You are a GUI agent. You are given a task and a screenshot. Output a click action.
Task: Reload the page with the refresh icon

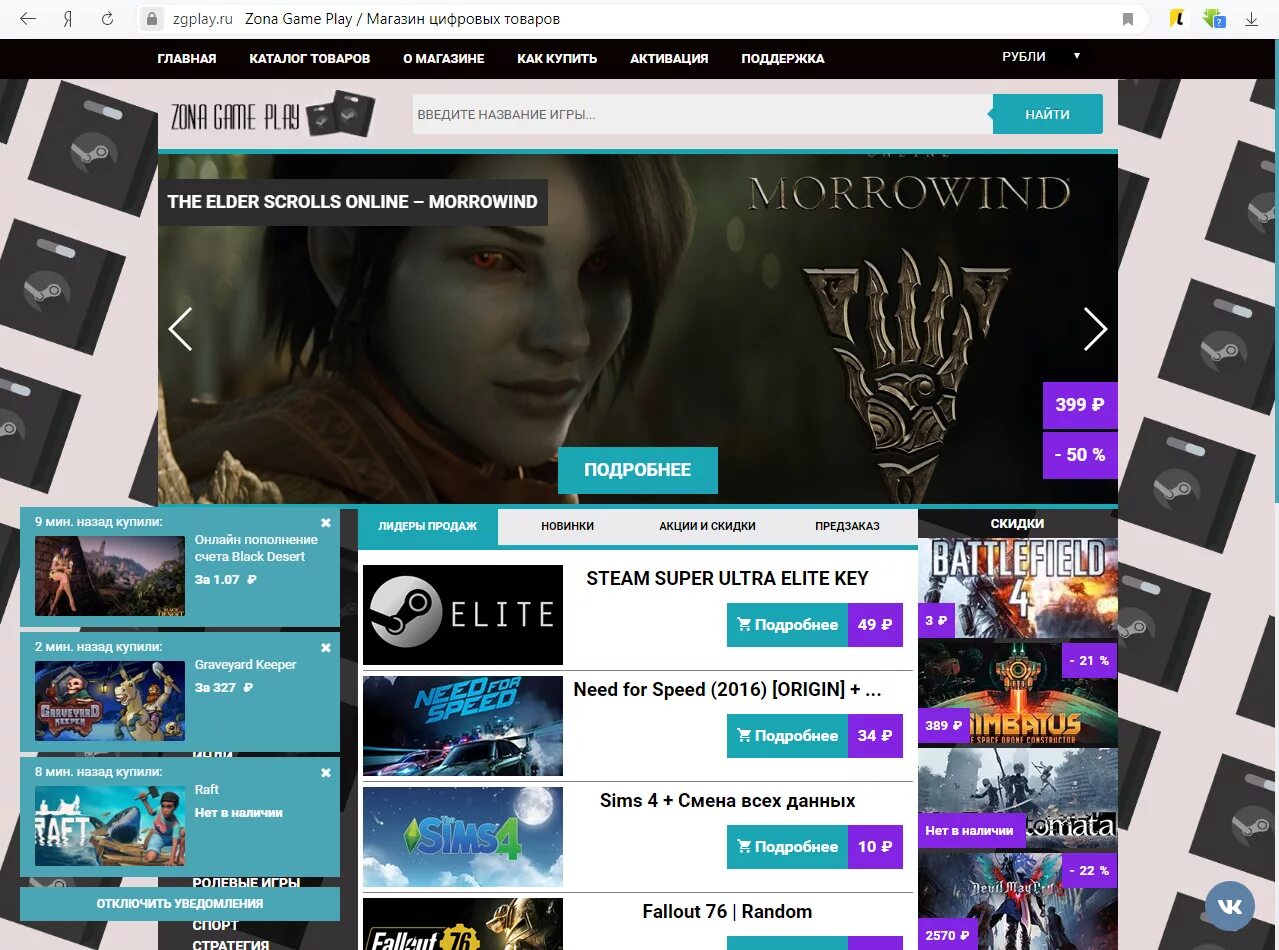pos(107,19)
